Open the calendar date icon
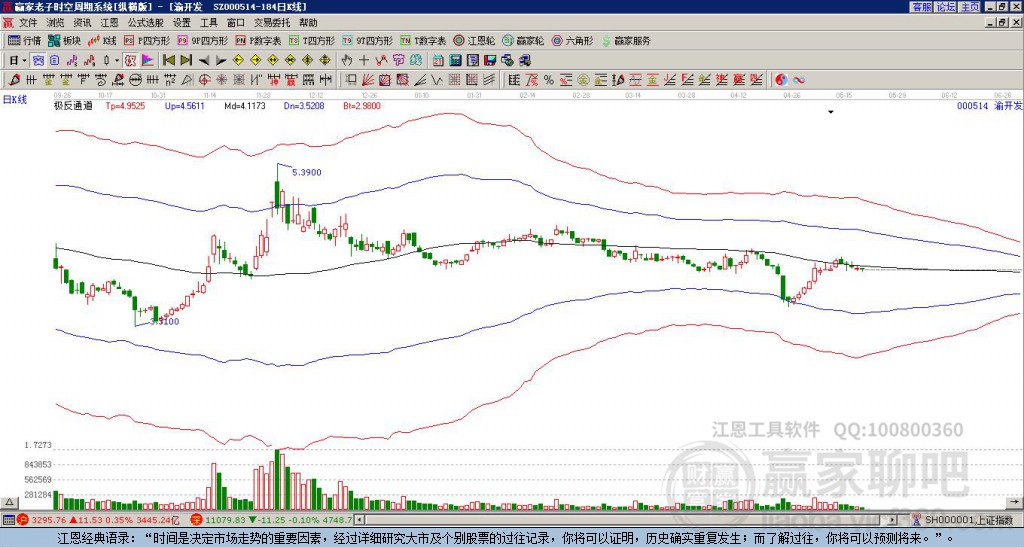 [x=438, y=61]
